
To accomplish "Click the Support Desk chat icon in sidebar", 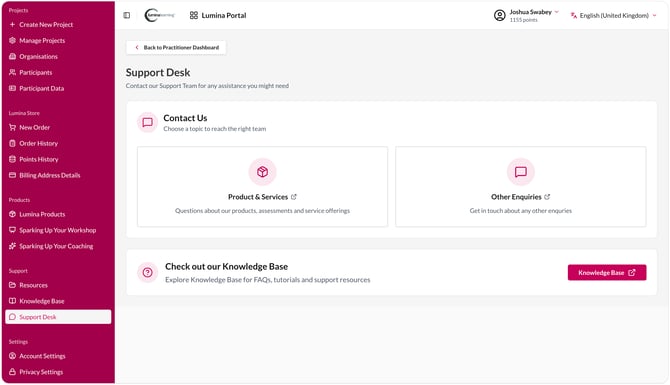I will pyautogui.click(x=12, y=317).
